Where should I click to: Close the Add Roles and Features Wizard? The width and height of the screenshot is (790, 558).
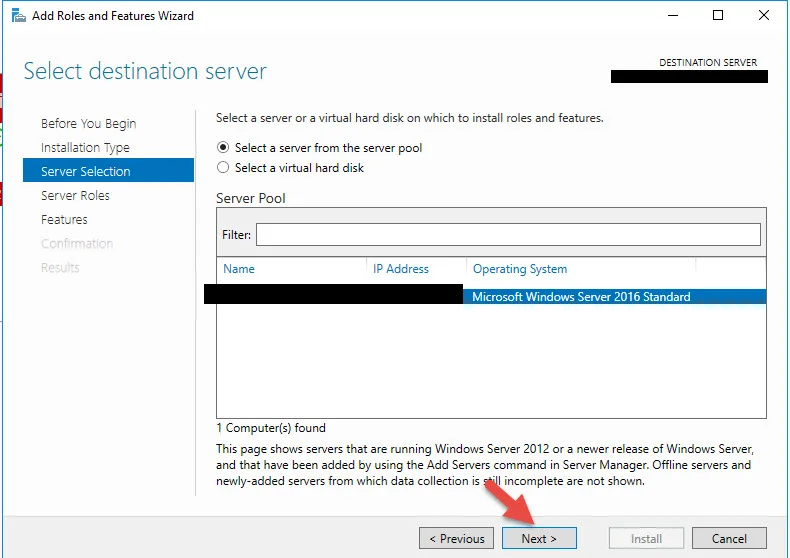click(764, 16)
